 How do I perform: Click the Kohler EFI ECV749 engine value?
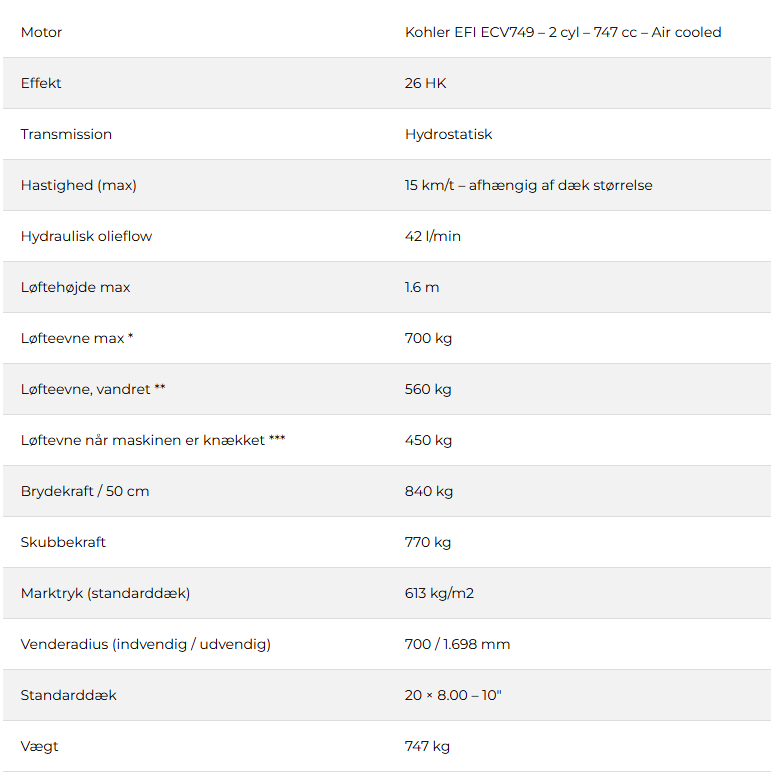click(x=562, y=32)
